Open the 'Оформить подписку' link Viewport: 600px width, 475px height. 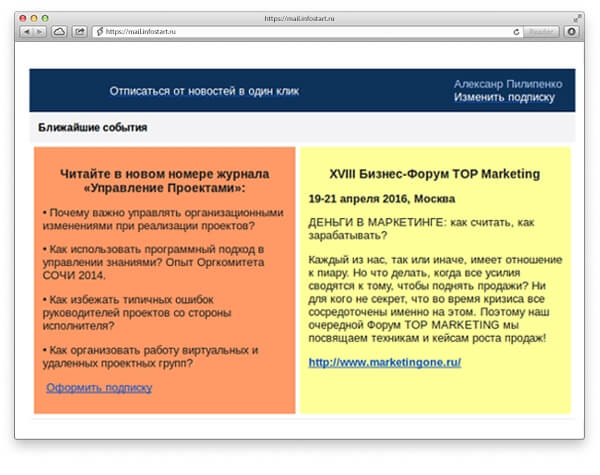(99, 388)
